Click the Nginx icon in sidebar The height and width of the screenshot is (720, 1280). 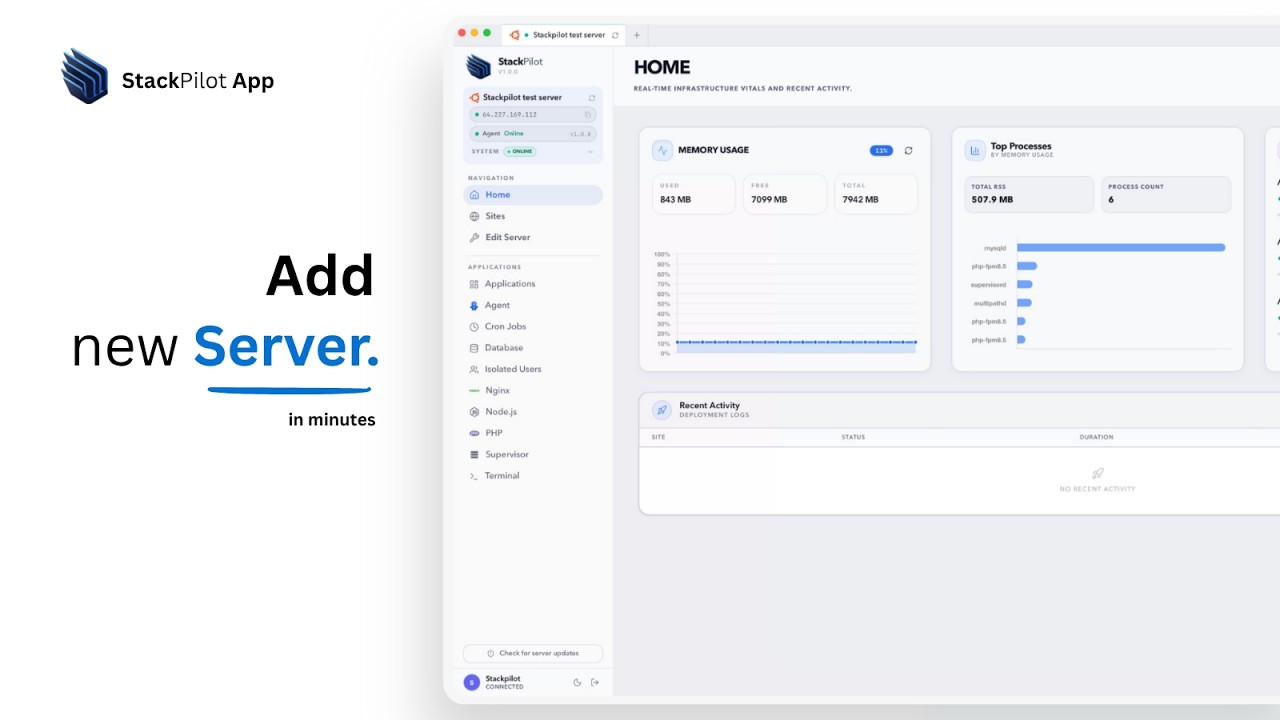(x=475, y=391)
